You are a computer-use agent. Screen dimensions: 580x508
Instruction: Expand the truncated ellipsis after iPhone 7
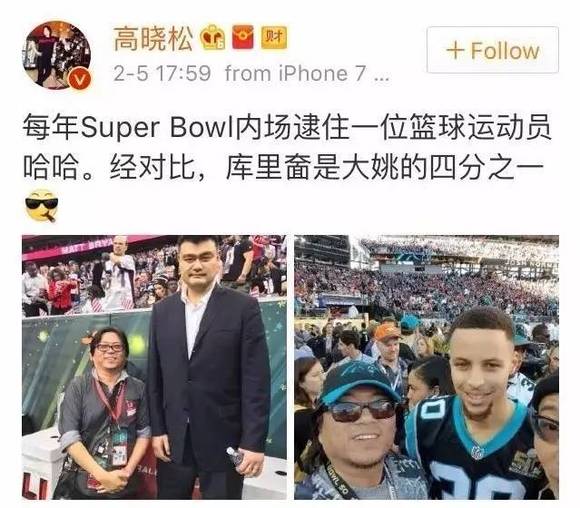pyautogui.click(x=381, y=78)
